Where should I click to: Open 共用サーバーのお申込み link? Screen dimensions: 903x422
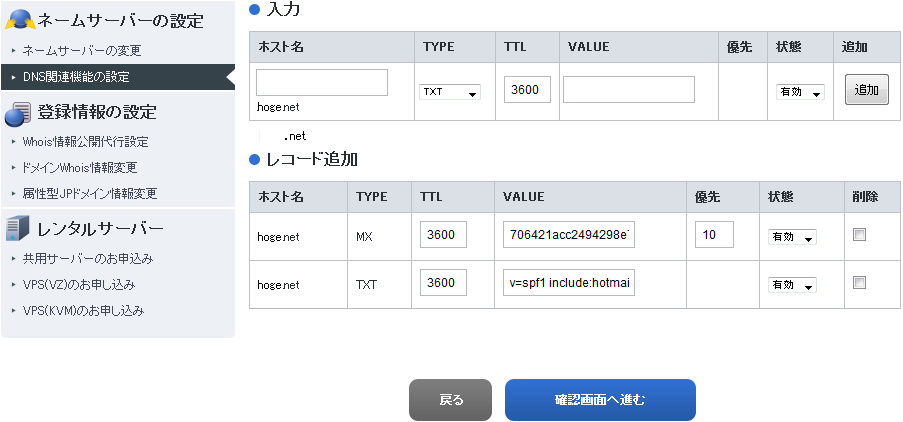tap(87, 259)
